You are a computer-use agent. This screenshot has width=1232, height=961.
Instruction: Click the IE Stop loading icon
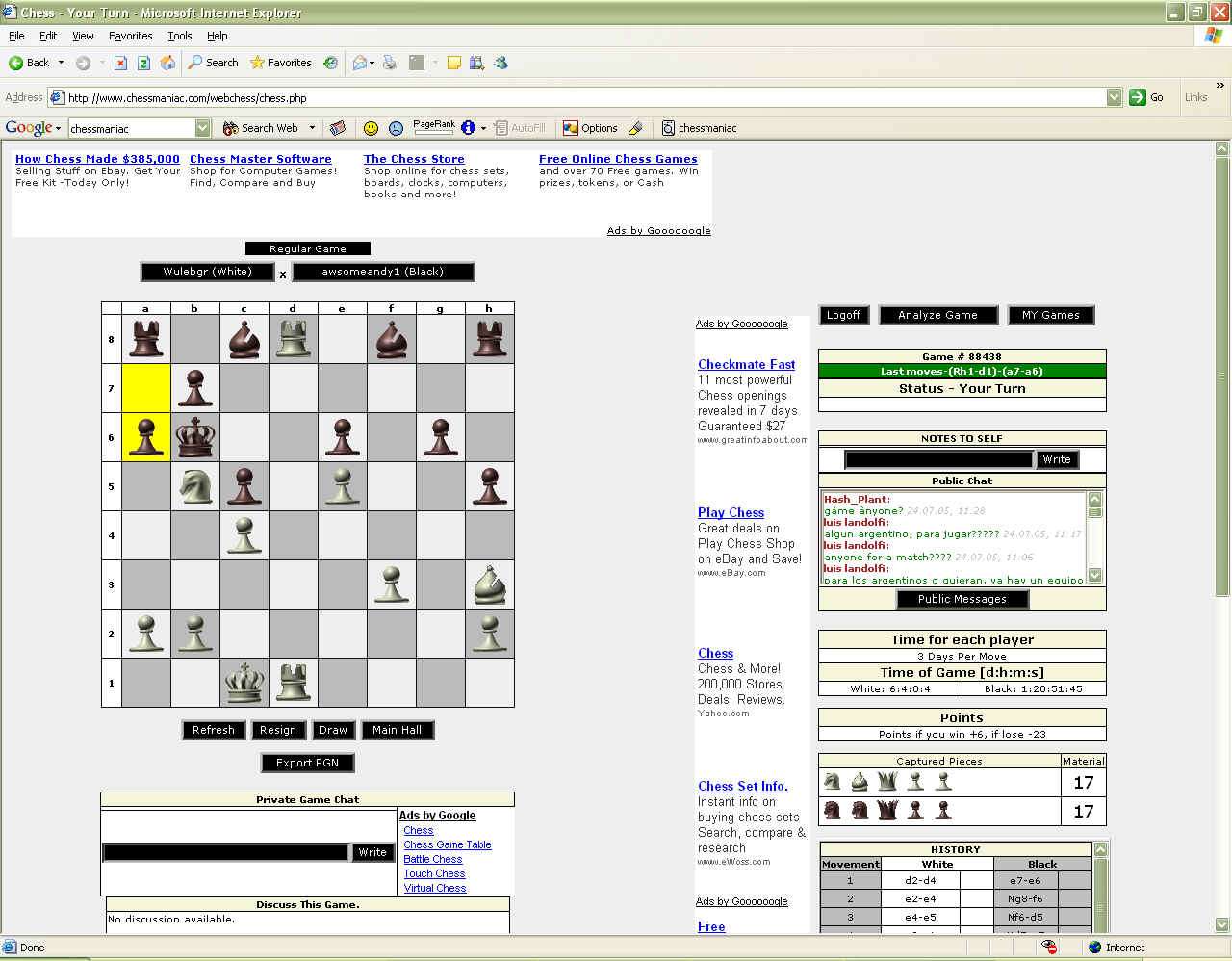[x=120, y=63]
